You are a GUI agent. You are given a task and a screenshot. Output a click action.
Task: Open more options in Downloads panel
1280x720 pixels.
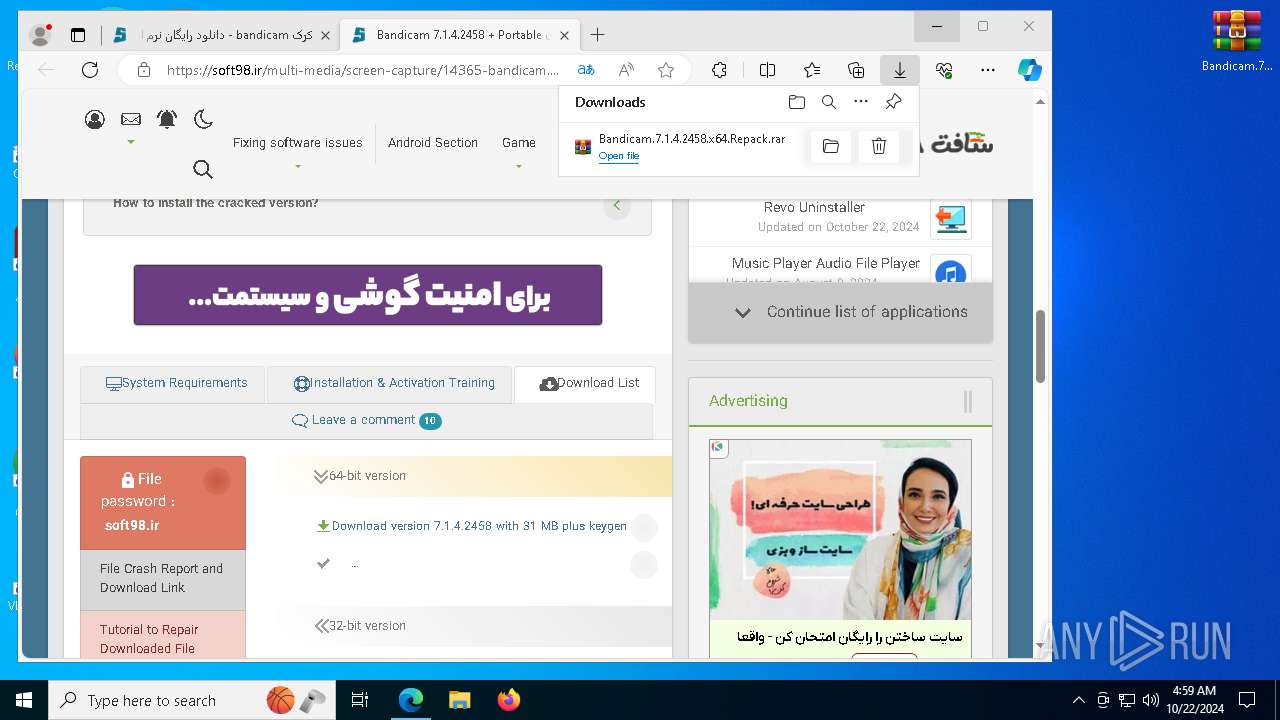[x=861, y=102]
